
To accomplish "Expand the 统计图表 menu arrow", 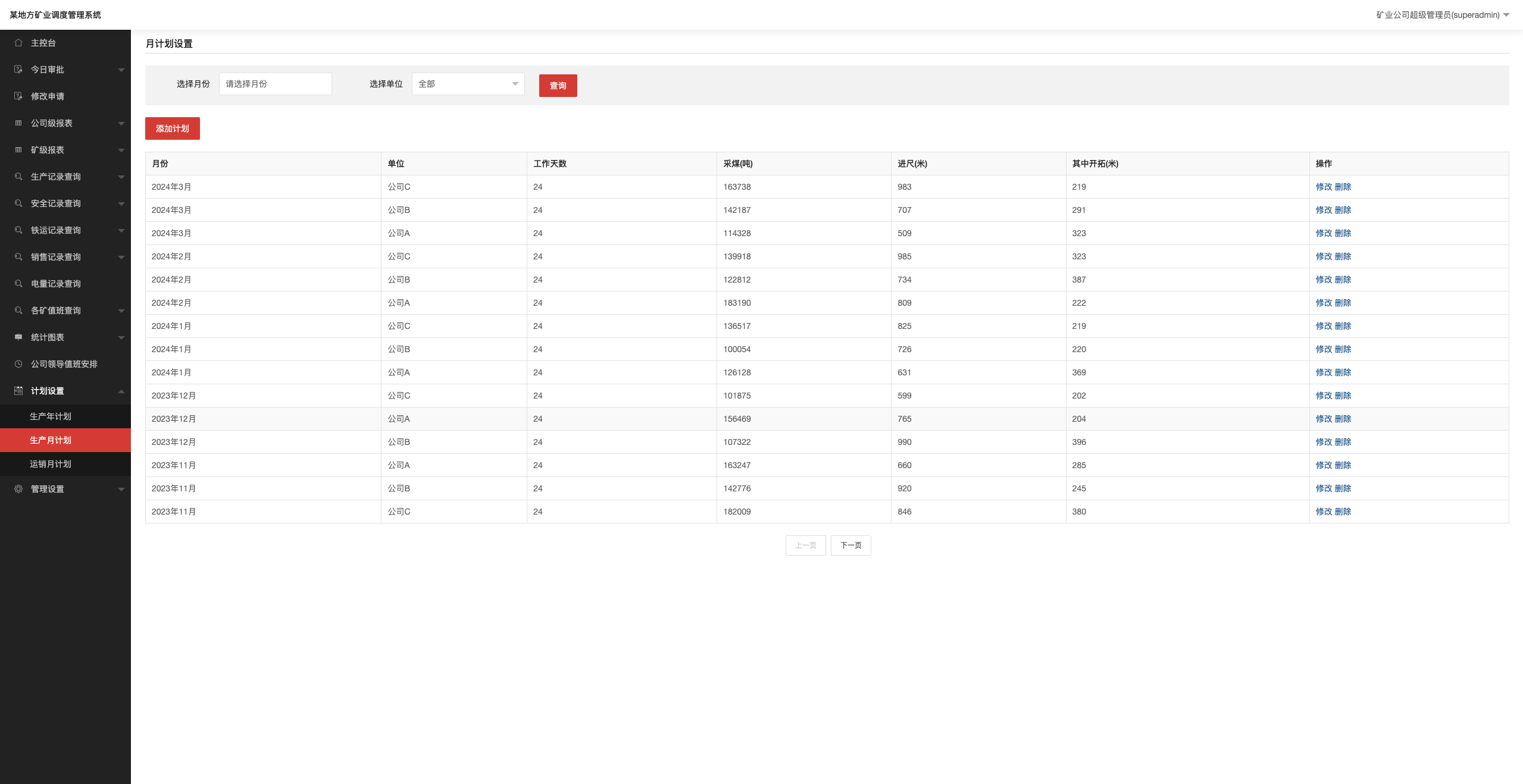I will tap(121, 338).
